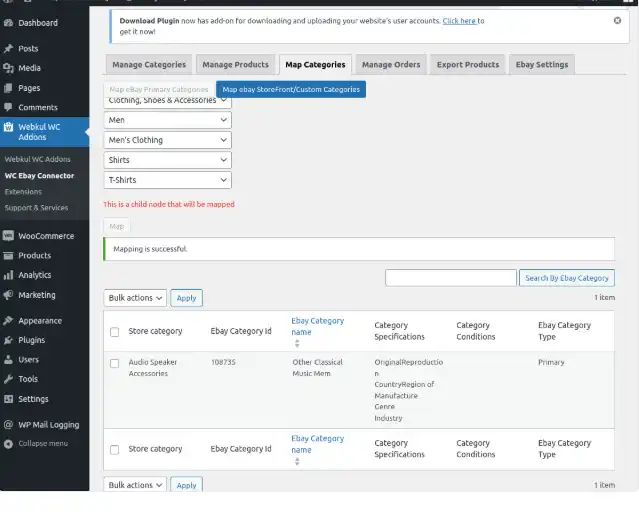Open the Media library icon
The height and width of the screenshot is (512, 639).
[x=9, y=68]
